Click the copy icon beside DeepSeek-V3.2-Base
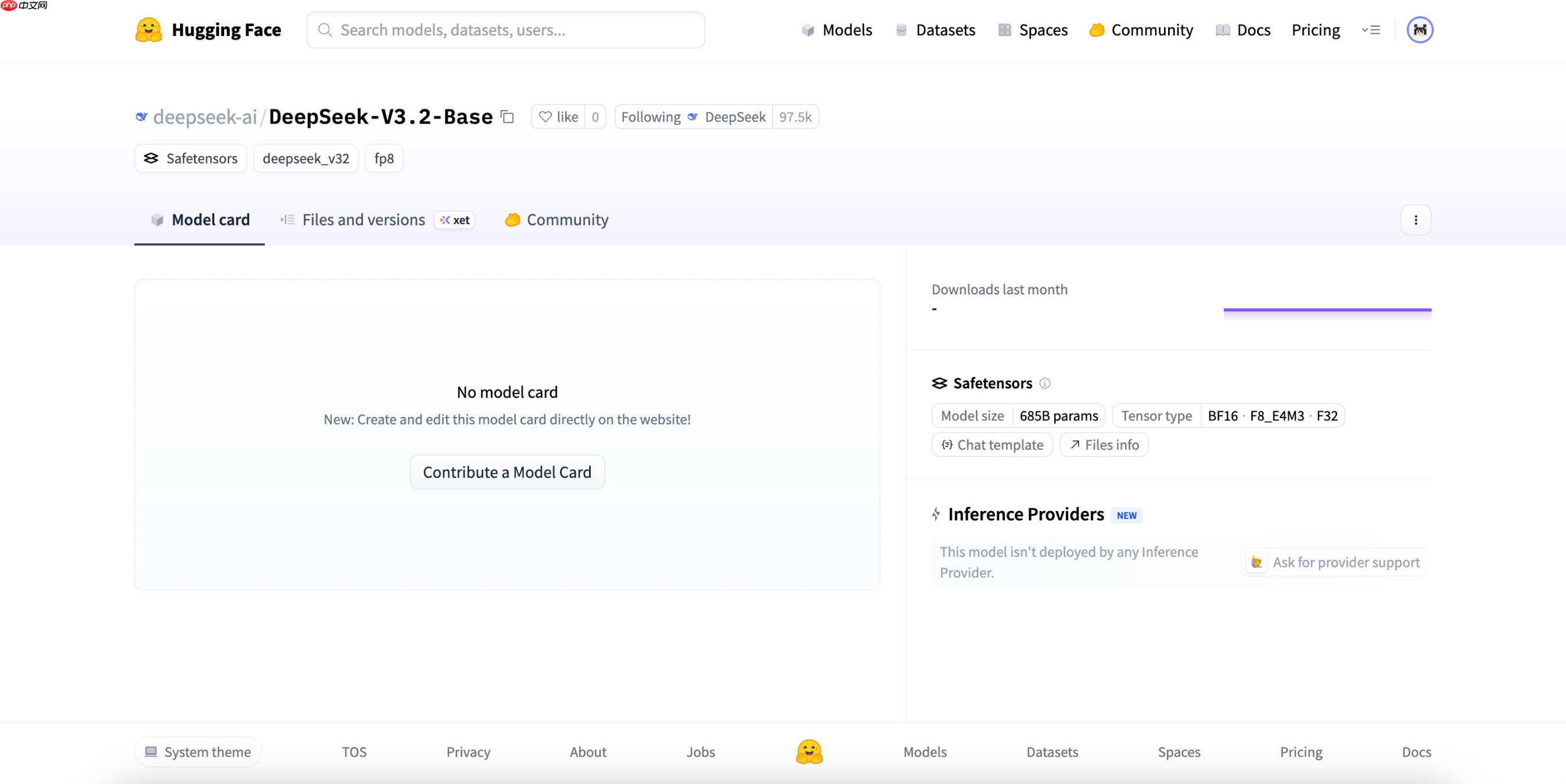 (507, 117)
